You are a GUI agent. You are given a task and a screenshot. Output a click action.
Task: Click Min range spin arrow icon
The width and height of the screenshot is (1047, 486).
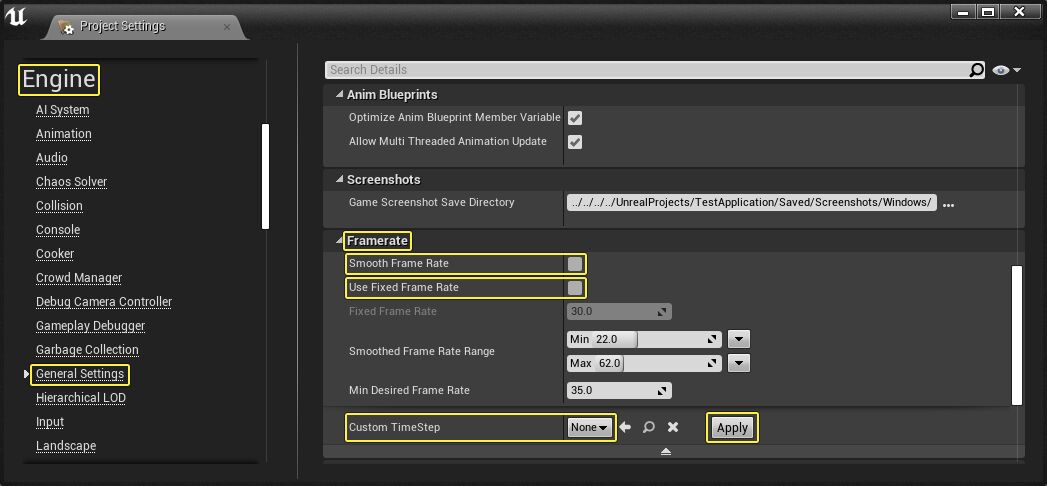(712, 339)
